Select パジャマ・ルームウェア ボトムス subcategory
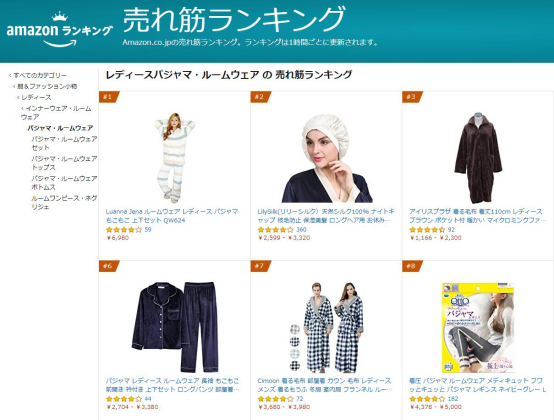 (64, 183)
